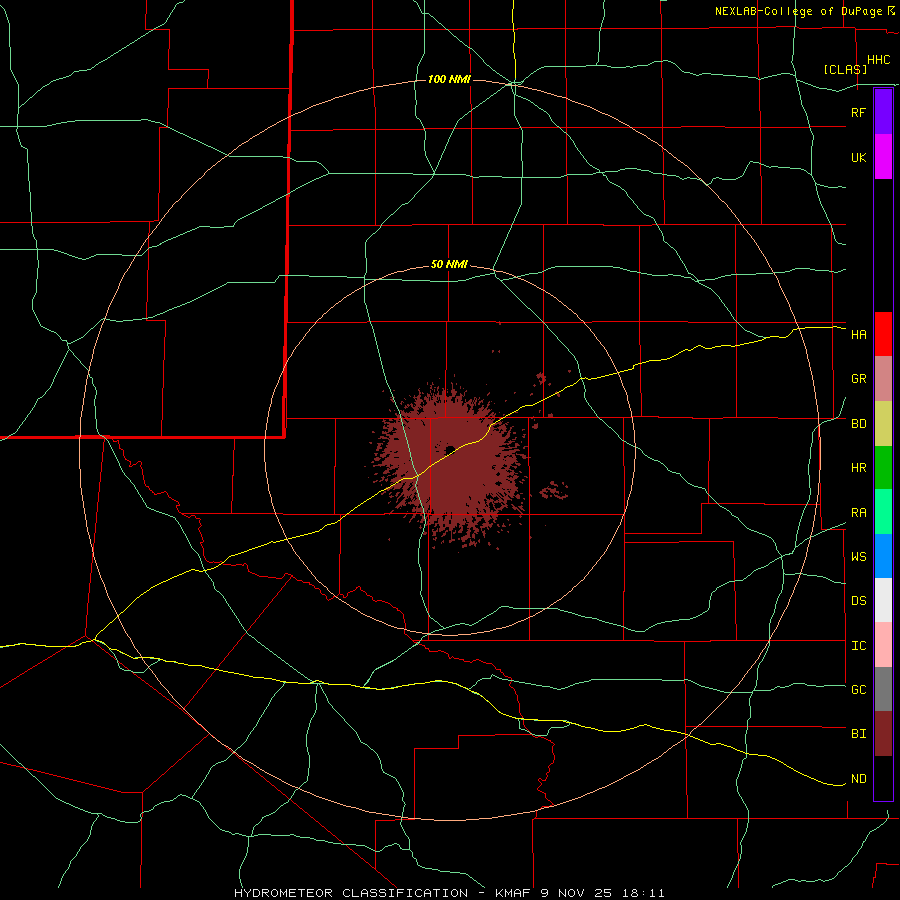
Task: Click the BD legend label
Action: 858,424
